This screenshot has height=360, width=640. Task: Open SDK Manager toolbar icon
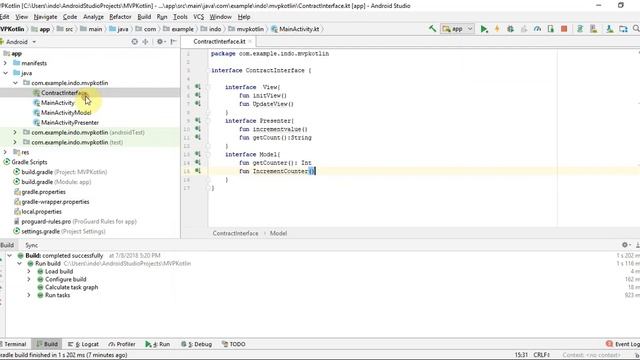point(609,29)
